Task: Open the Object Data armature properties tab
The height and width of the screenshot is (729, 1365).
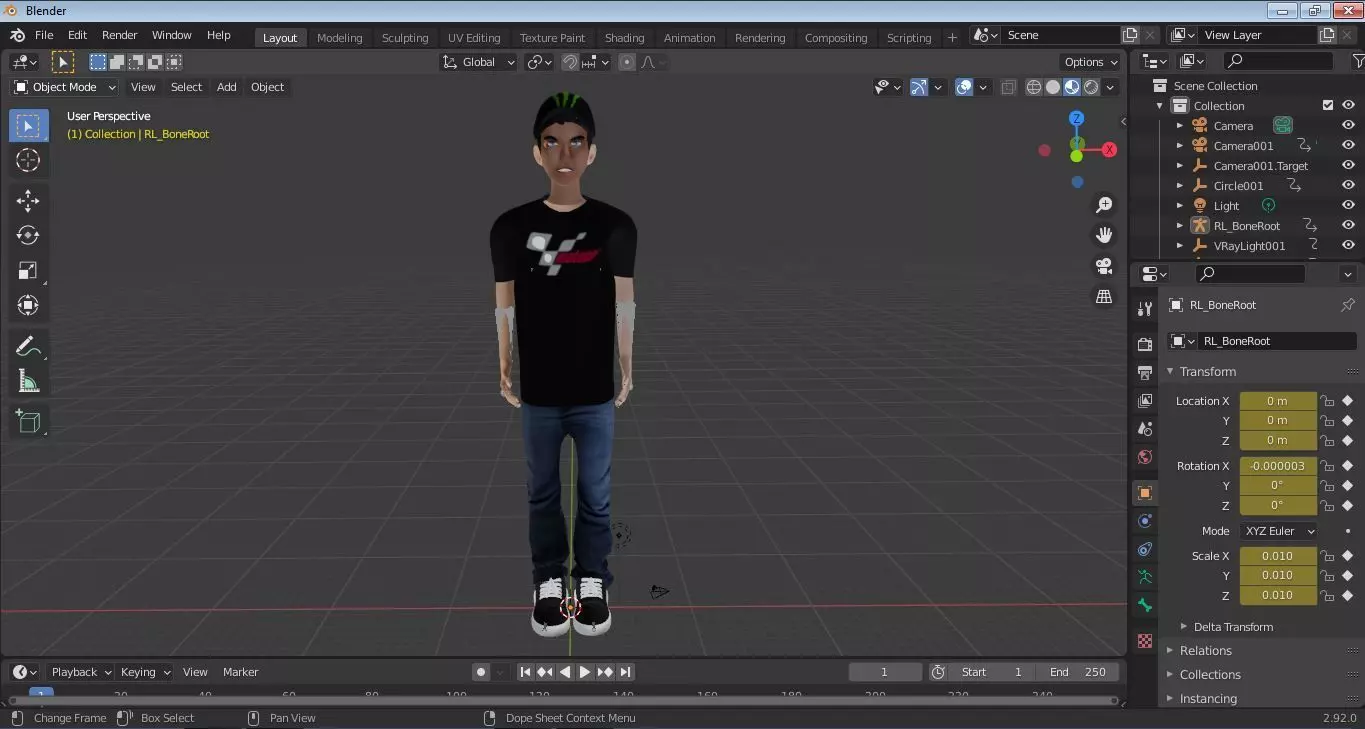Action: click(x=1145, y=577)
